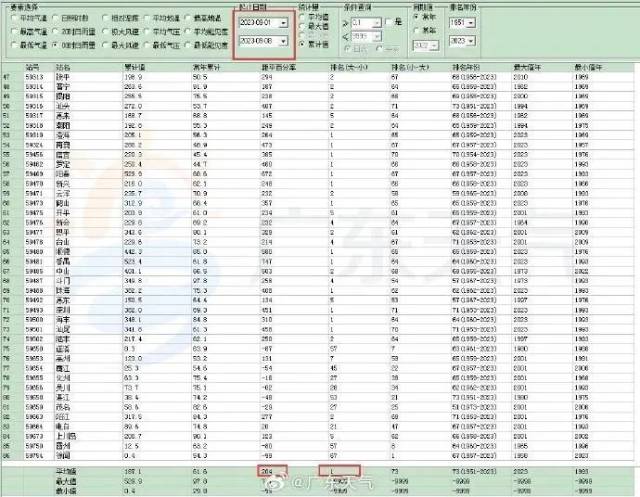Select station 深圳 in the table
Image resolution: width=640 pixels, height=497 pixels.
click(63, 310)
